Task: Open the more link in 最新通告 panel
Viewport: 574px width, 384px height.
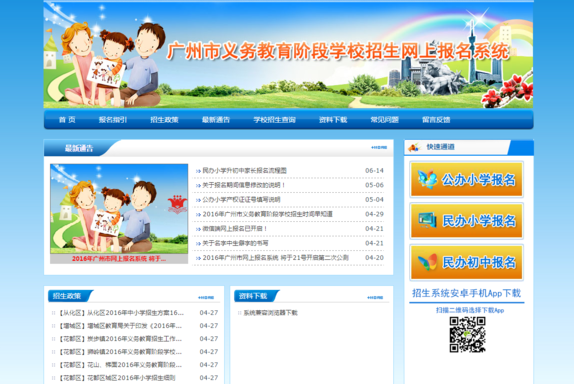Action: pyautogui.click(x=379, y=148)
